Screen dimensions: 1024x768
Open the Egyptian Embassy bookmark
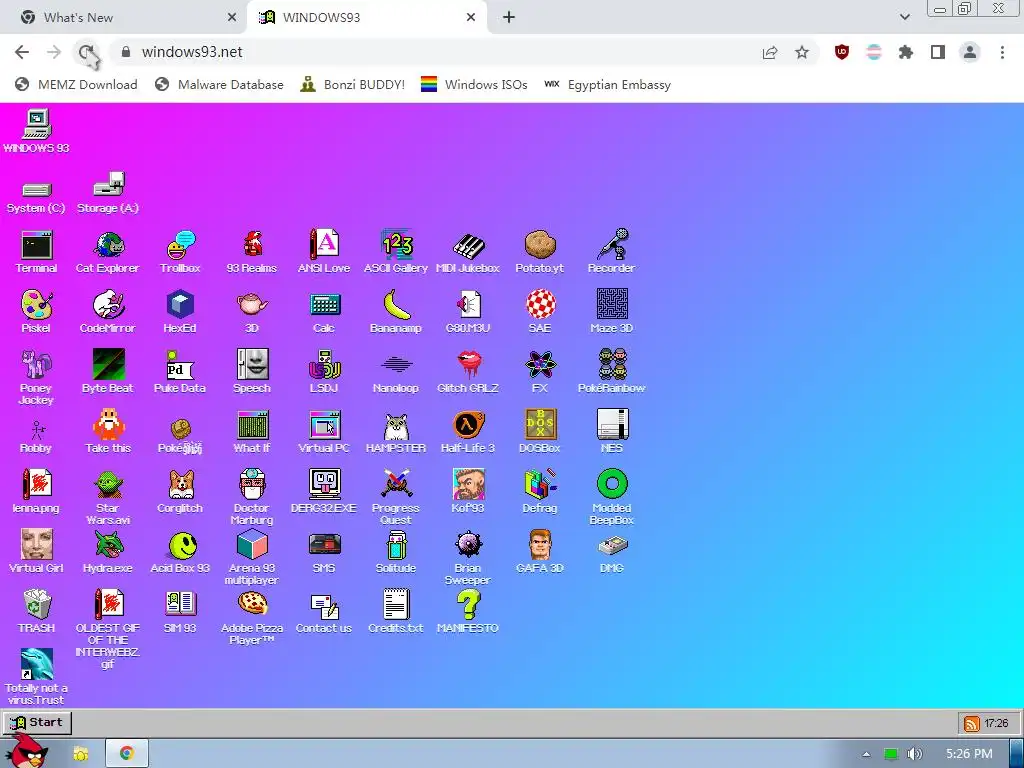pos(607,84)
